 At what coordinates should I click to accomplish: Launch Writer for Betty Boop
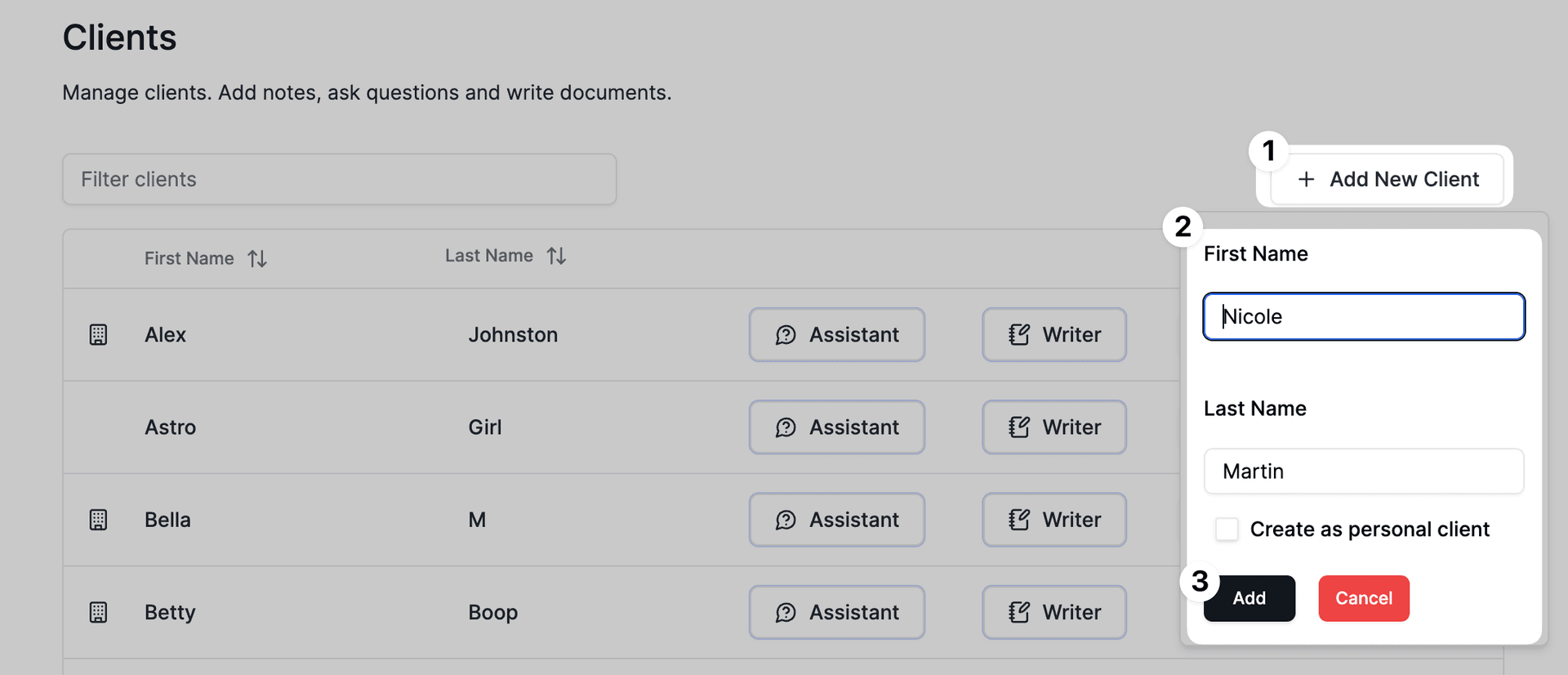tap(1053, 612)
